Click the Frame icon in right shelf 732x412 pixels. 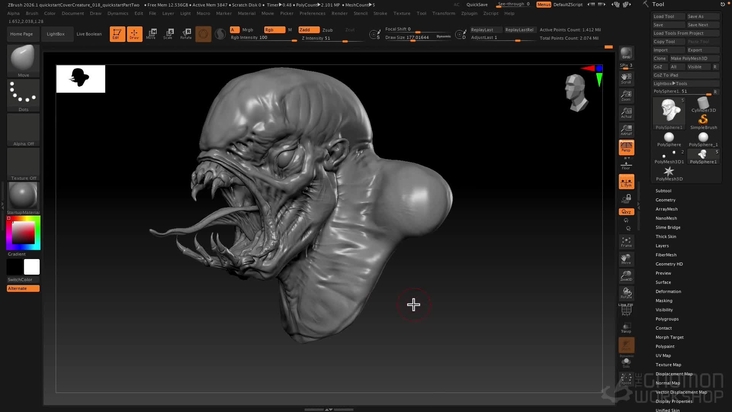click(626, 242)
